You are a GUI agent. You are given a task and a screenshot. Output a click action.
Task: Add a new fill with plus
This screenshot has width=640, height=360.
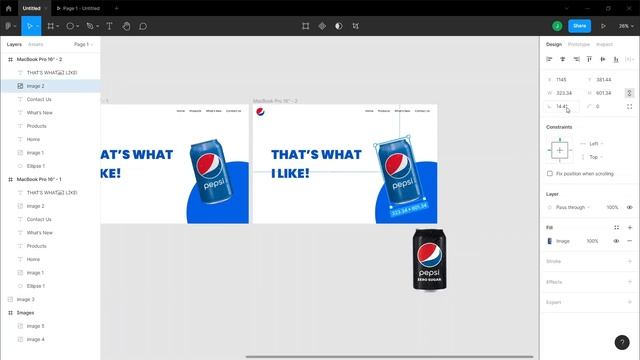coord(630,228)
